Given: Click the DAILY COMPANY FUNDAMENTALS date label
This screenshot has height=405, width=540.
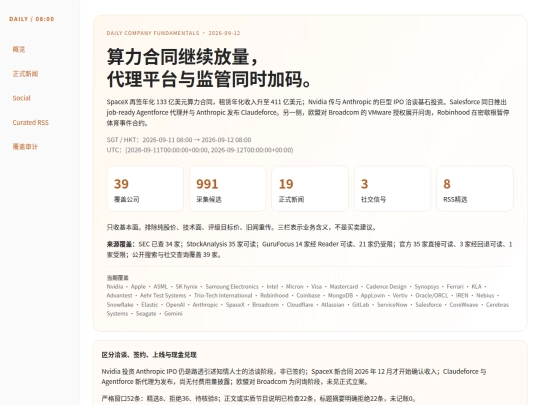Looking at the screenshot, I should 173,33.
